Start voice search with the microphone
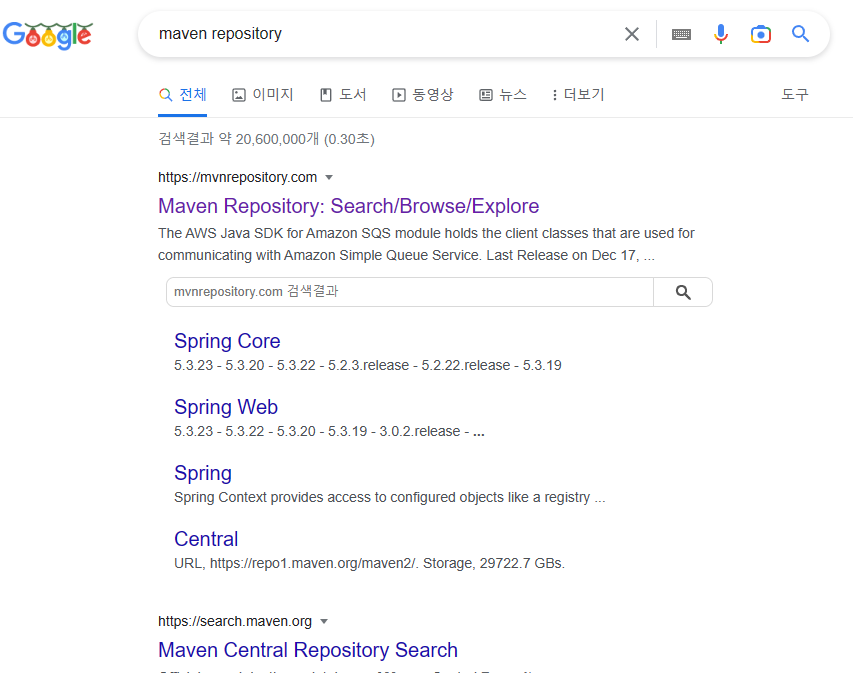The width and height of the screenshot is (853, 673). click(721, 34)
